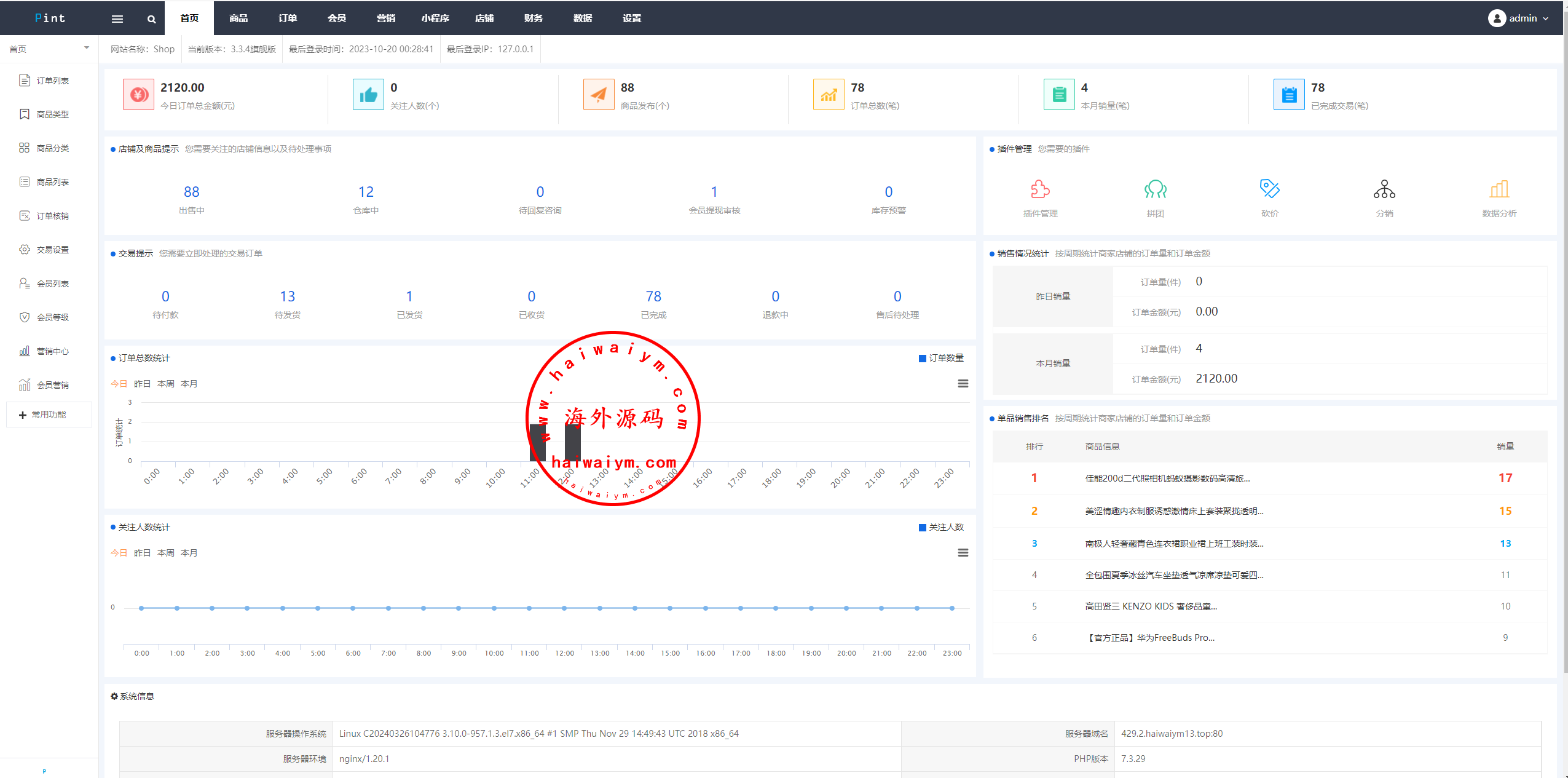Click the 88 出售中 count link

point(191,192)
